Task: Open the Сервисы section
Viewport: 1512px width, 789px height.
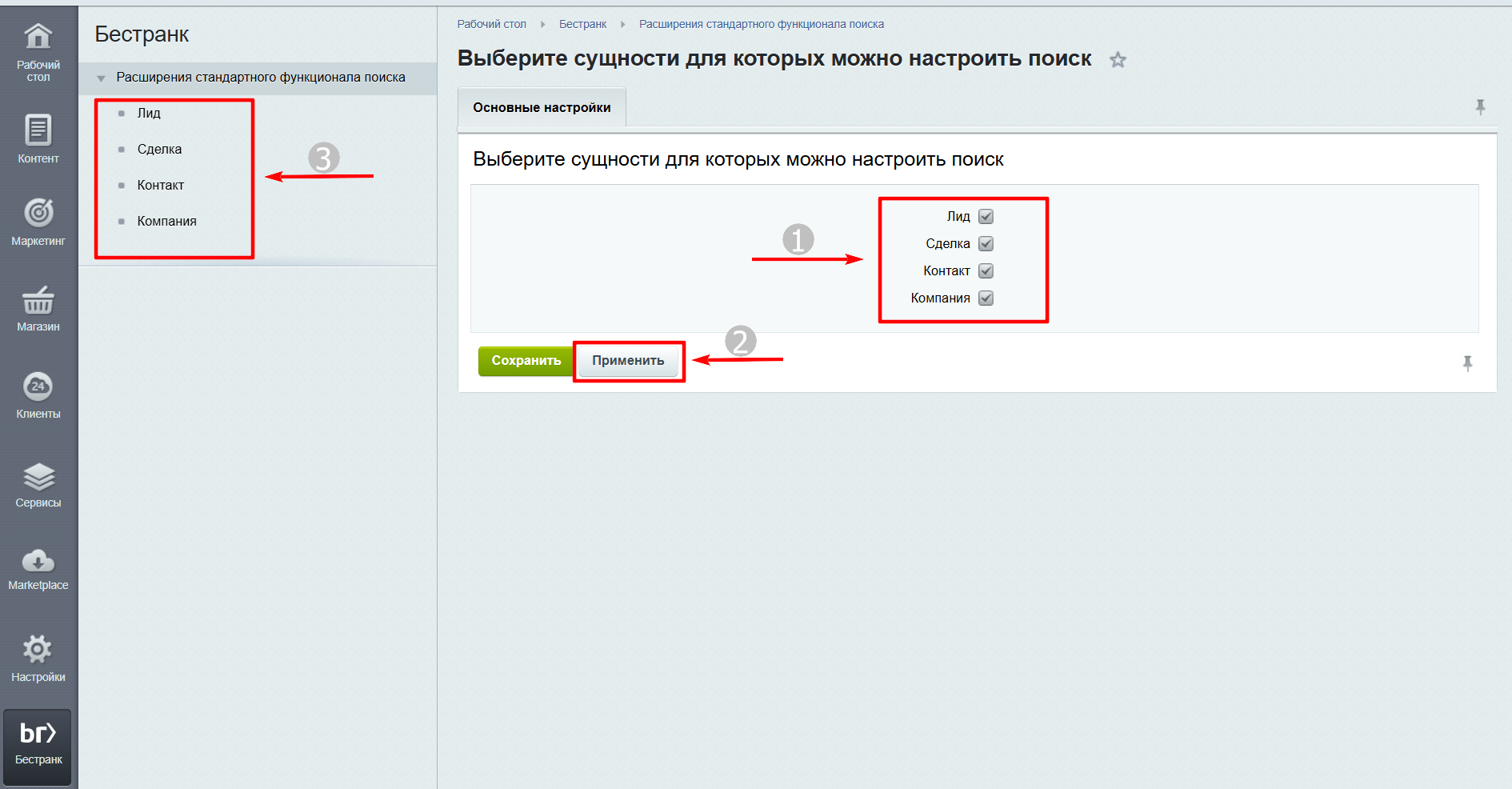Action: [x=38, y=478]
